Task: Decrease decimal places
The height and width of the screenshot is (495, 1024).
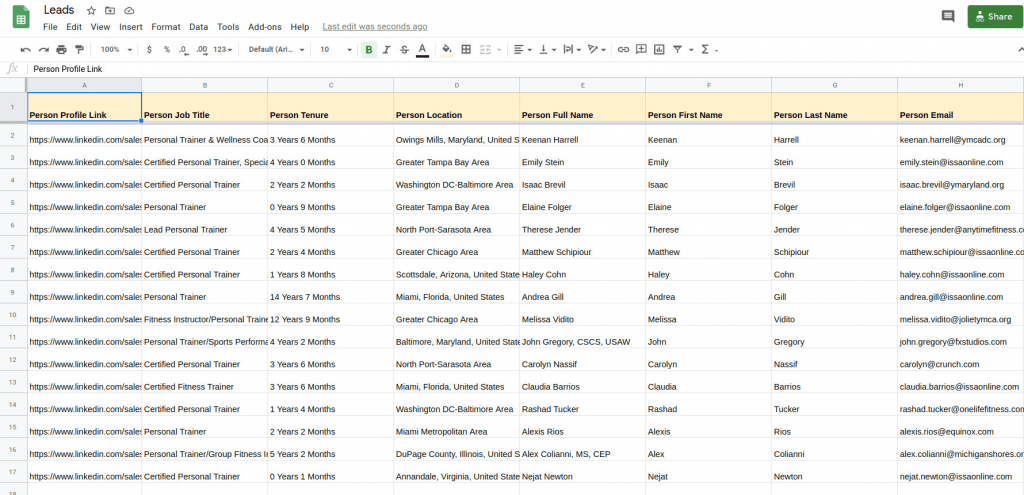Action: click(x=184, y=50)
